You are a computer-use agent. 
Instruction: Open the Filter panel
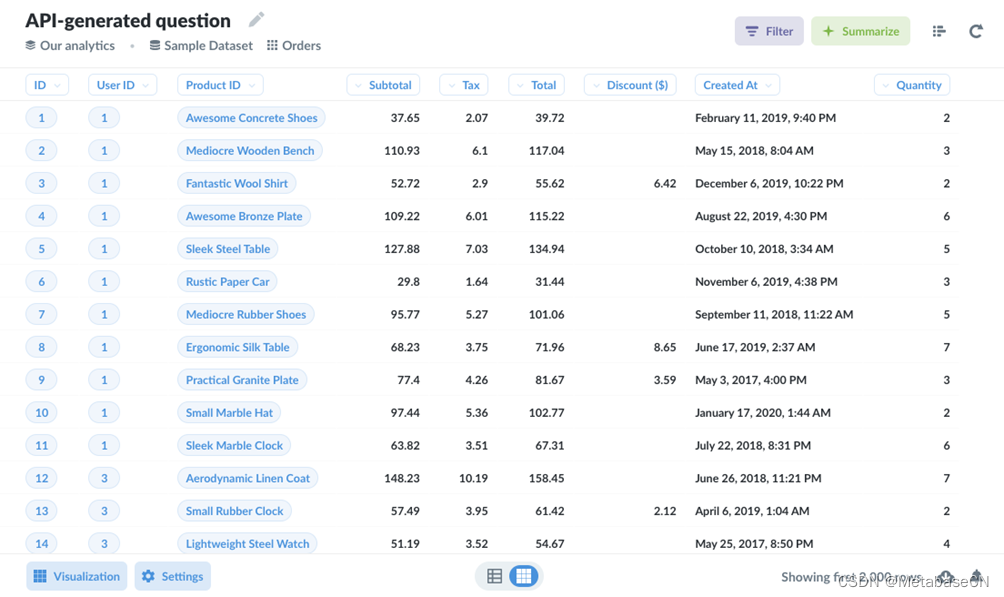pos(769,31)
